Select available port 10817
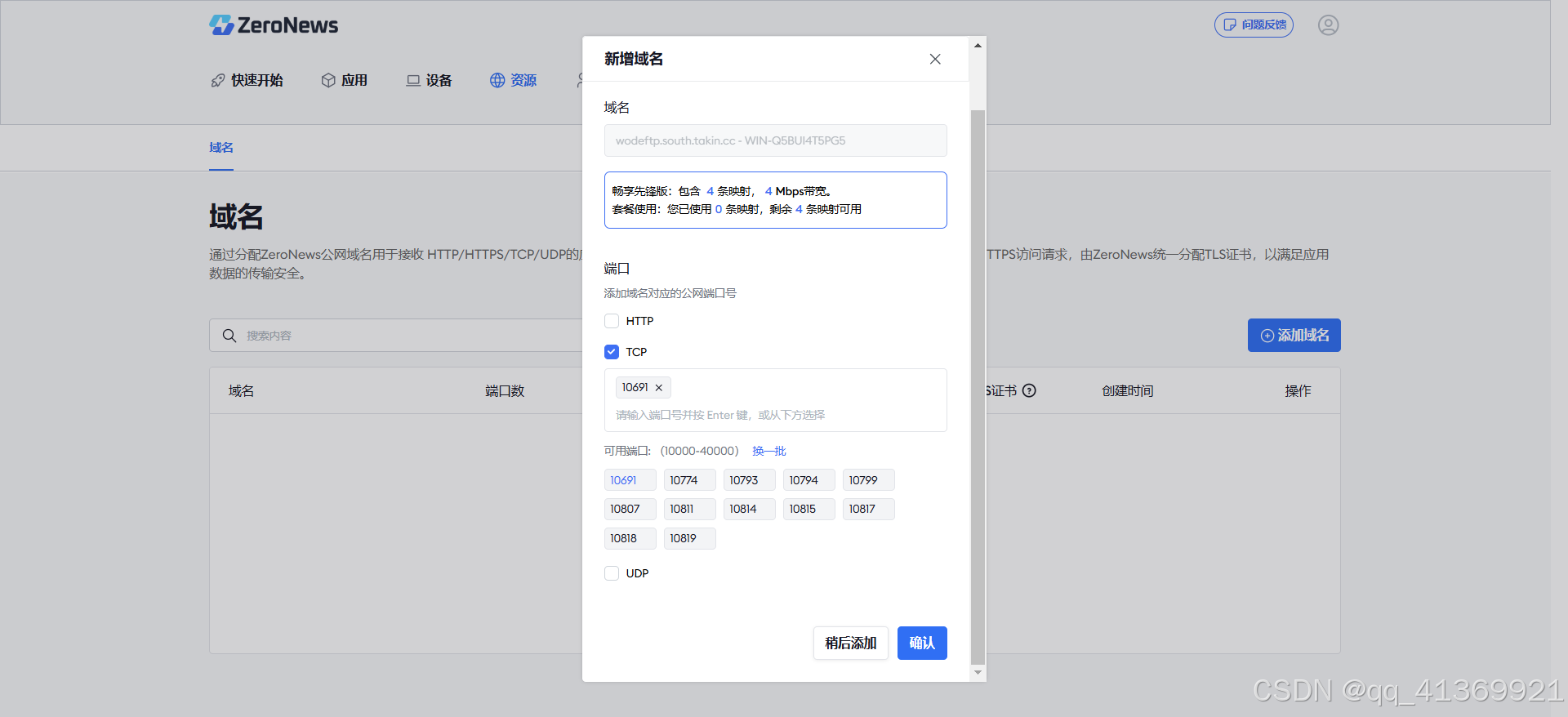The width and height of the screenshot is (1568, 717). [868, 509]
